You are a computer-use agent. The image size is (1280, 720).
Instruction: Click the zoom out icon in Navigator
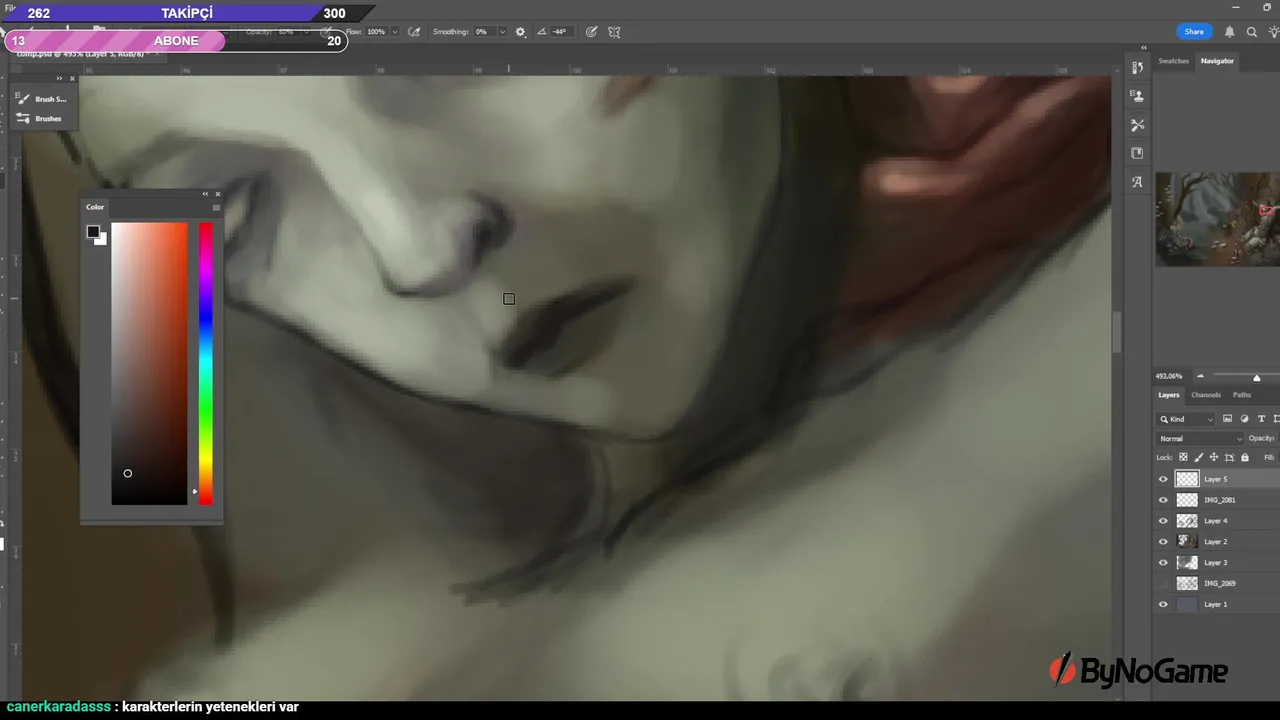(1200, 377)
